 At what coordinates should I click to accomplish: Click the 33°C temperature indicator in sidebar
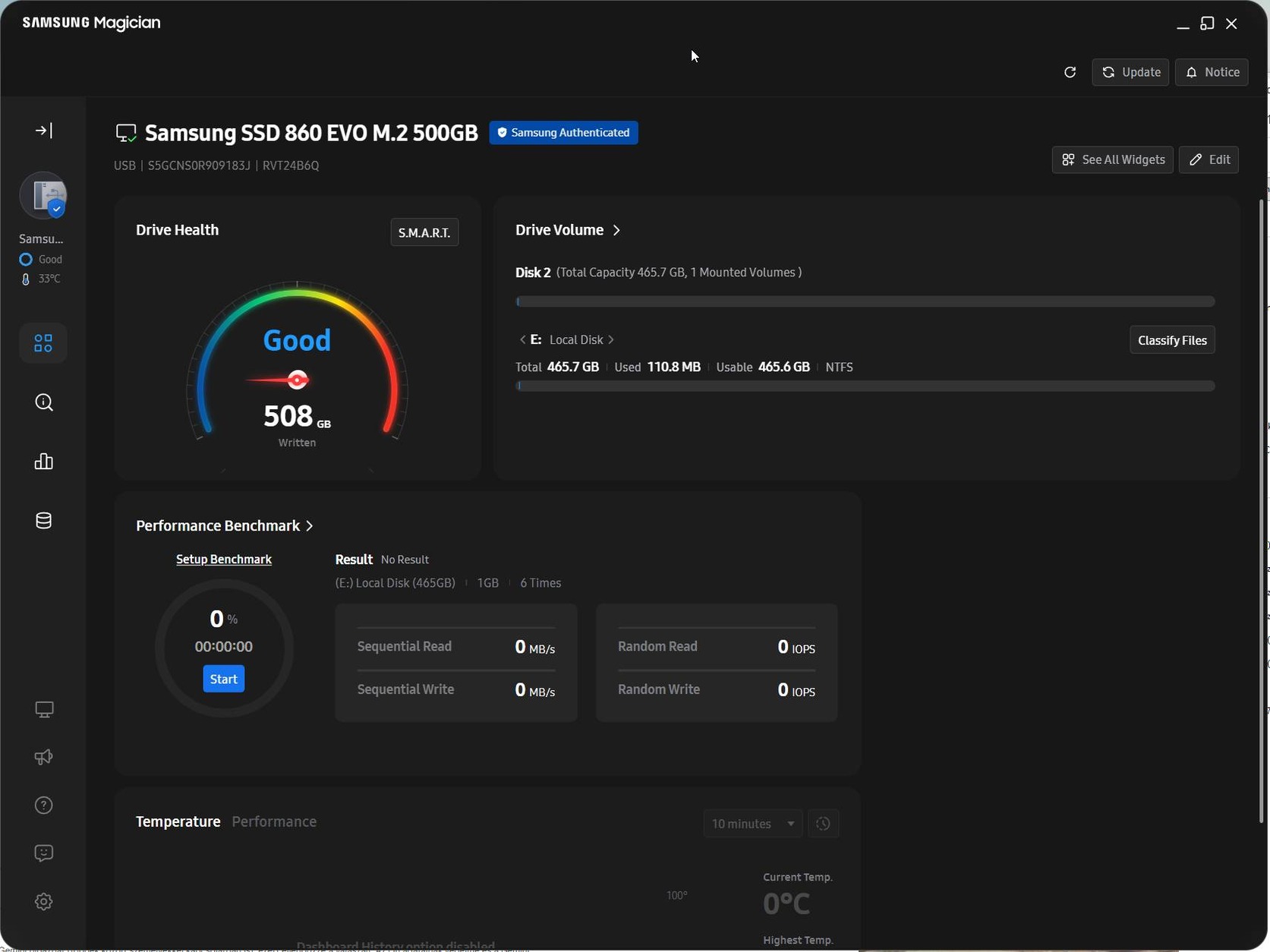[41, 279]
